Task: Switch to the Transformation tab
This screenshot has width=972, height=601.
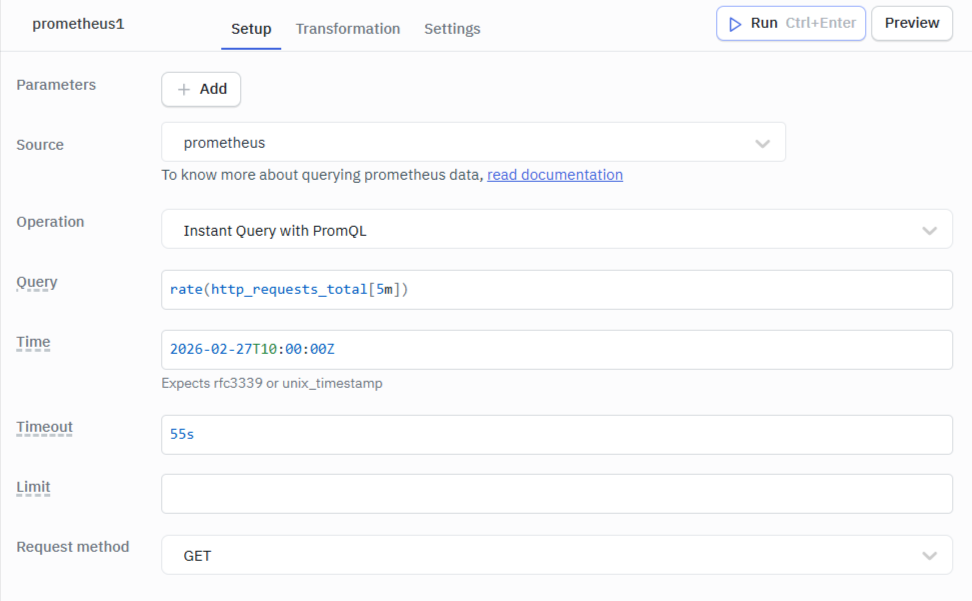Action: click(348, 29)
